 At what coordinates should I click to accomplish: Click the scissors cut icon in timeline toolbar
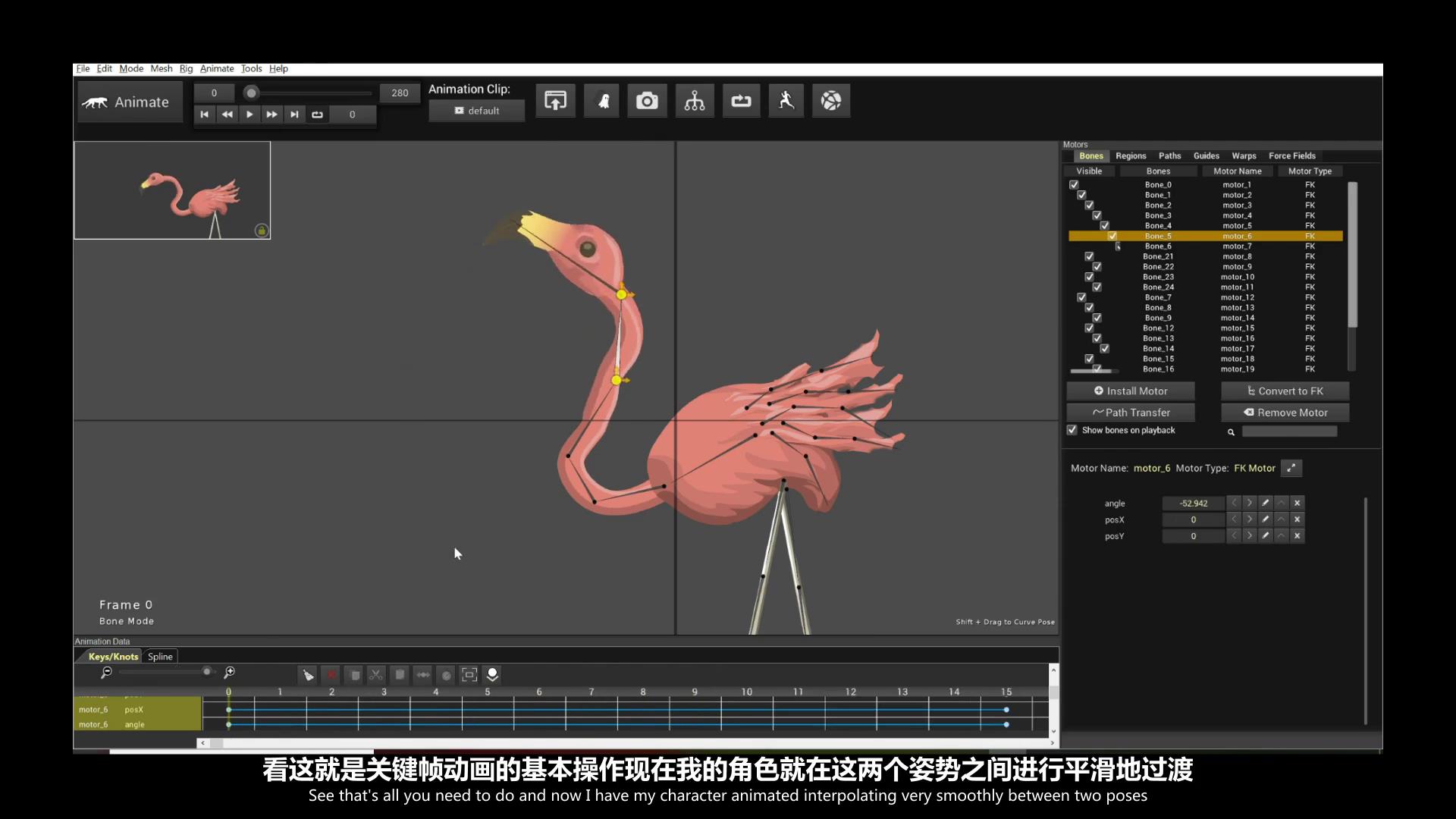(376, 675)
